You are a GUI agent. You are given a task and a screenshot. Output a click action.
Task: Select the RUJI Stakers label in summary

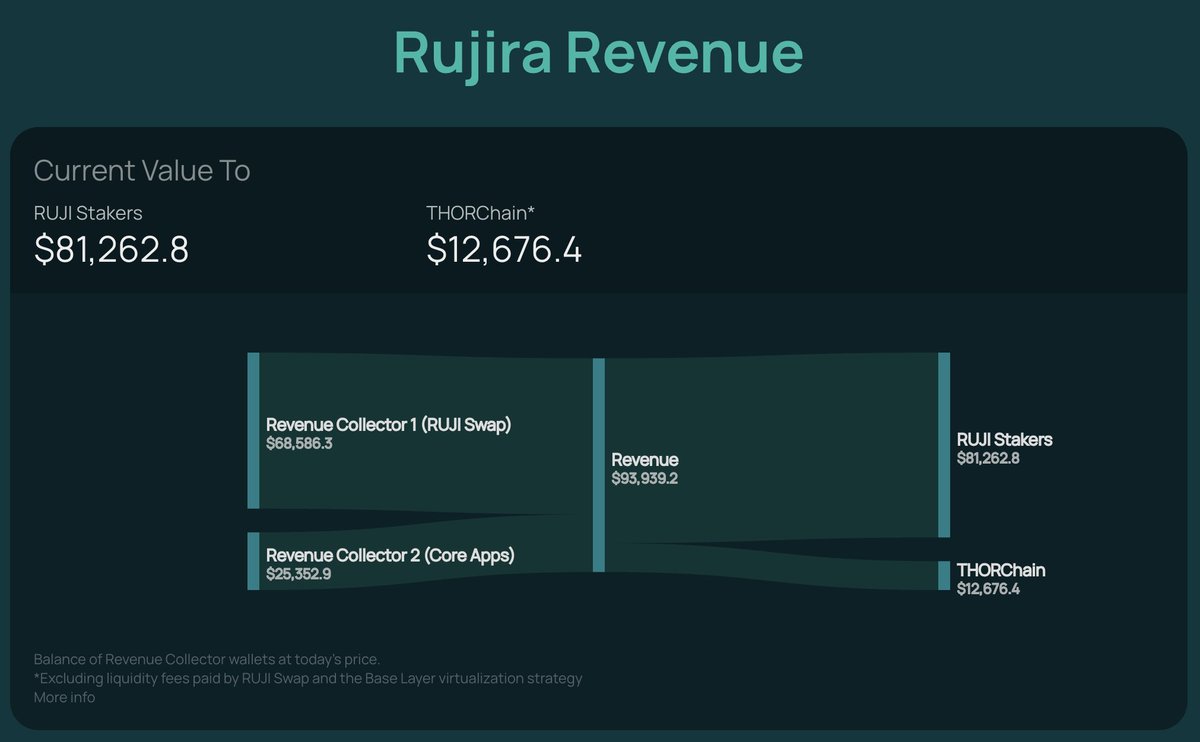coord(88,212)
